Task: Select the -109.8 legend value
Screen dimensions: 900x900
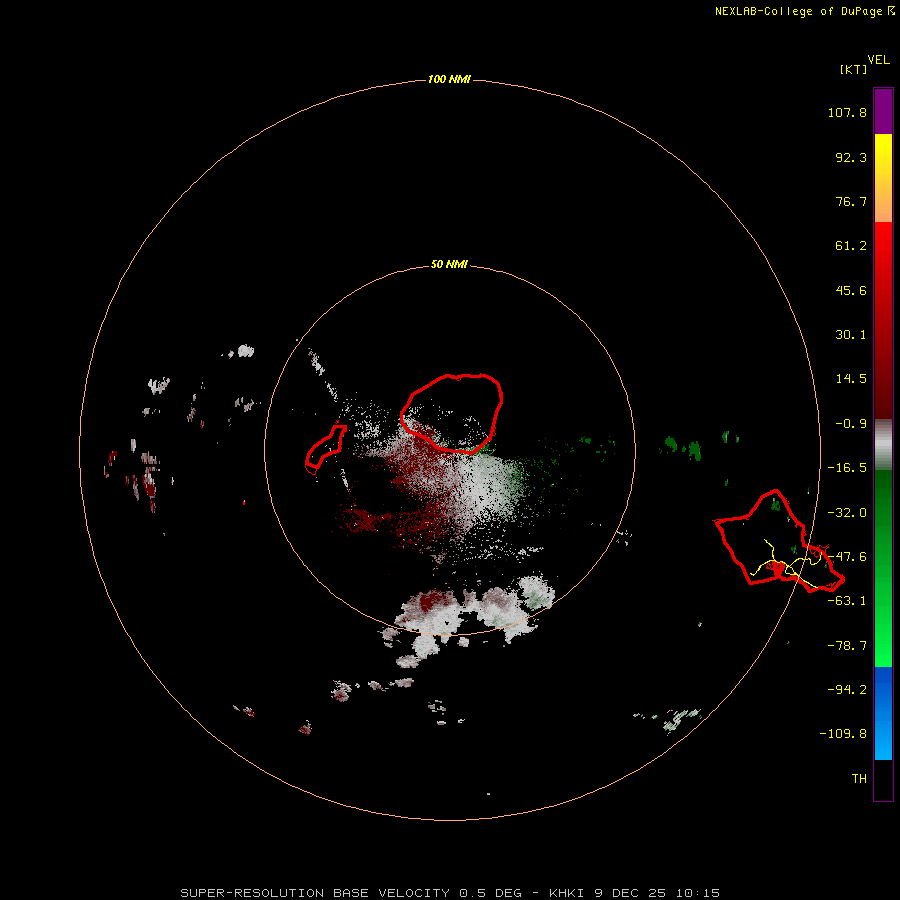Action: pos(843,734)
